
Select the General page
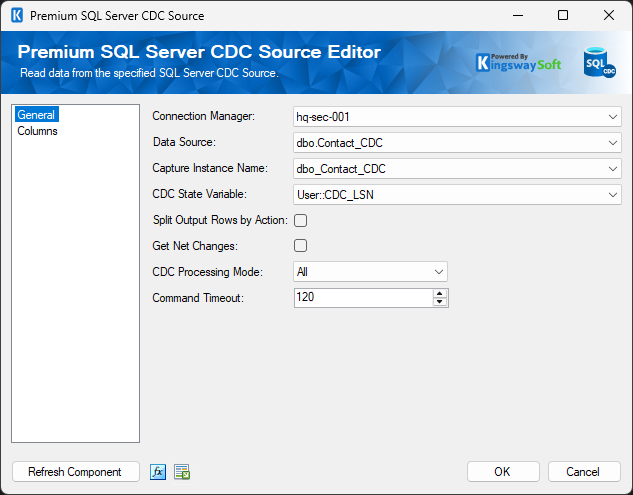(36, 115)
